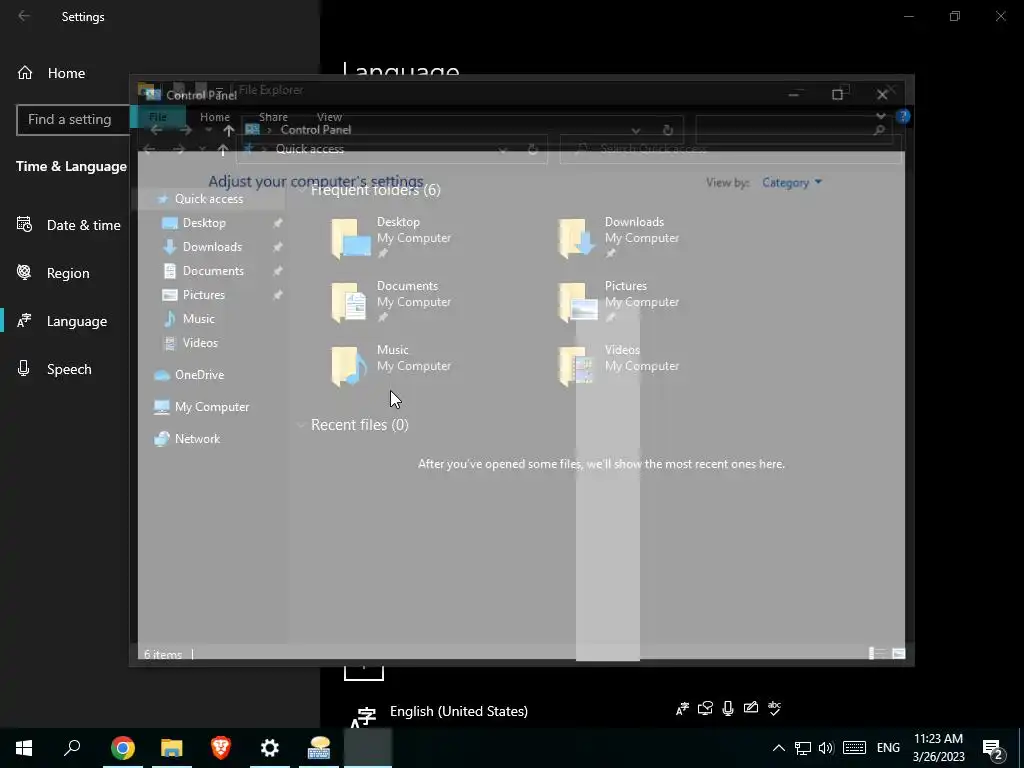Image resolution: width=1024 pixels, height=768 pixels.
Task: Open Desktop in the Quick access tree
Action: 204,223
